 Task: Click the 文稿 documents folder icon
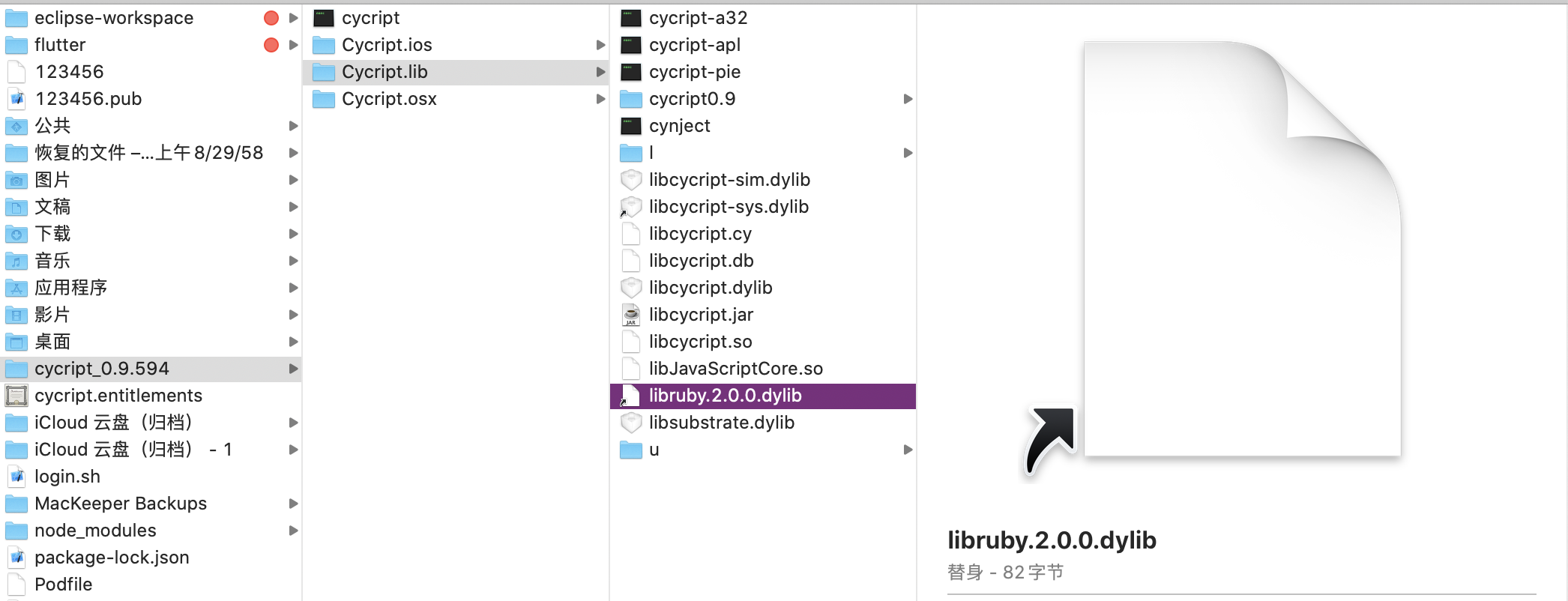coord(16,207)
